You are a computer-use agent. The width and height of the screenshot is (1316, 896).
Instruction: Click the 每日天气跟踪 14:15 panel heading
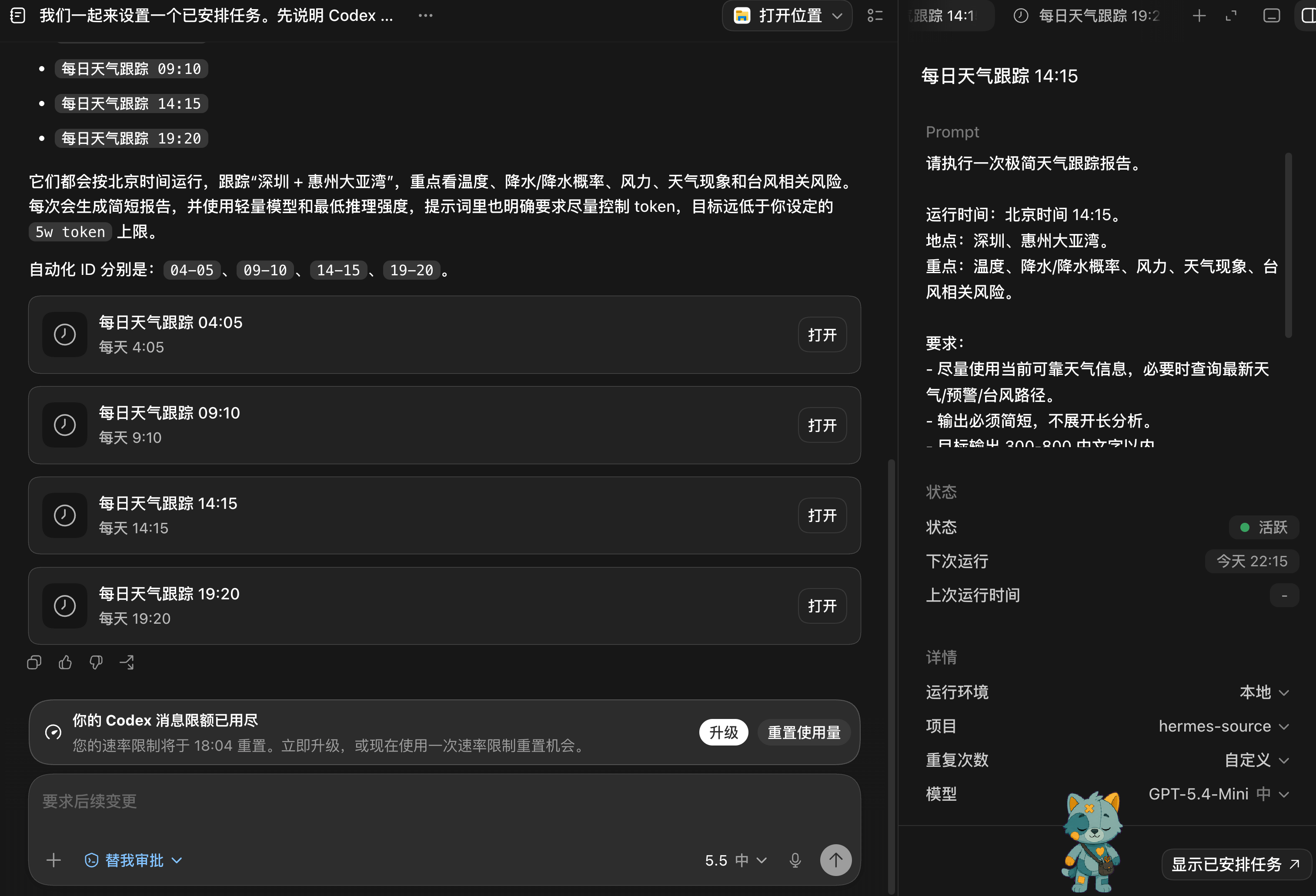tap(999, 76)
